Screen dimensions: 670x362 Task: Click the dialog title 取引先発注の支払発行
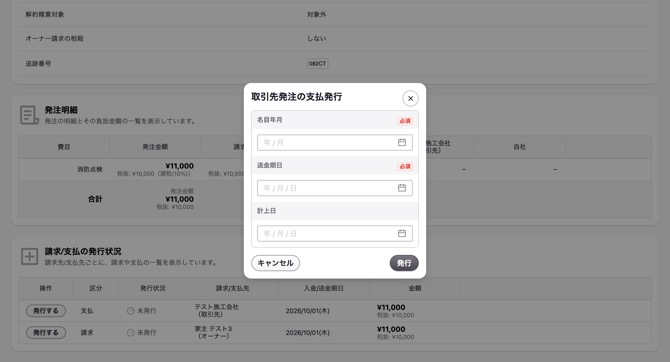coord(297,97)
